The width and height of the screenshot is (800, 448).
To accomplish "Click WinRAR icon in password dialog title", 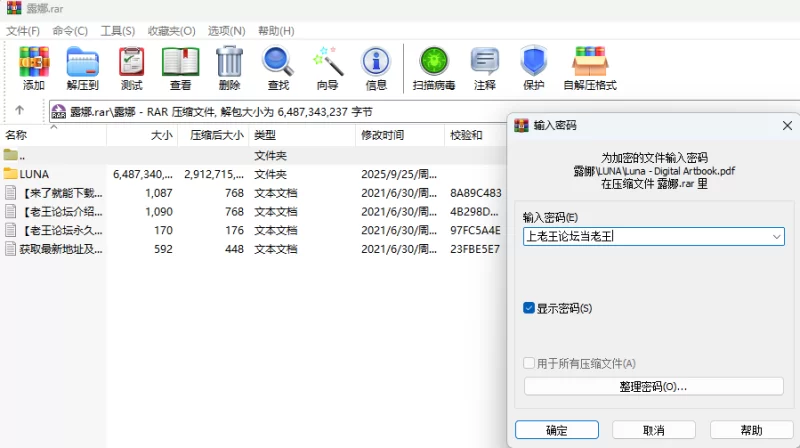I will click(x=521, y=126).
